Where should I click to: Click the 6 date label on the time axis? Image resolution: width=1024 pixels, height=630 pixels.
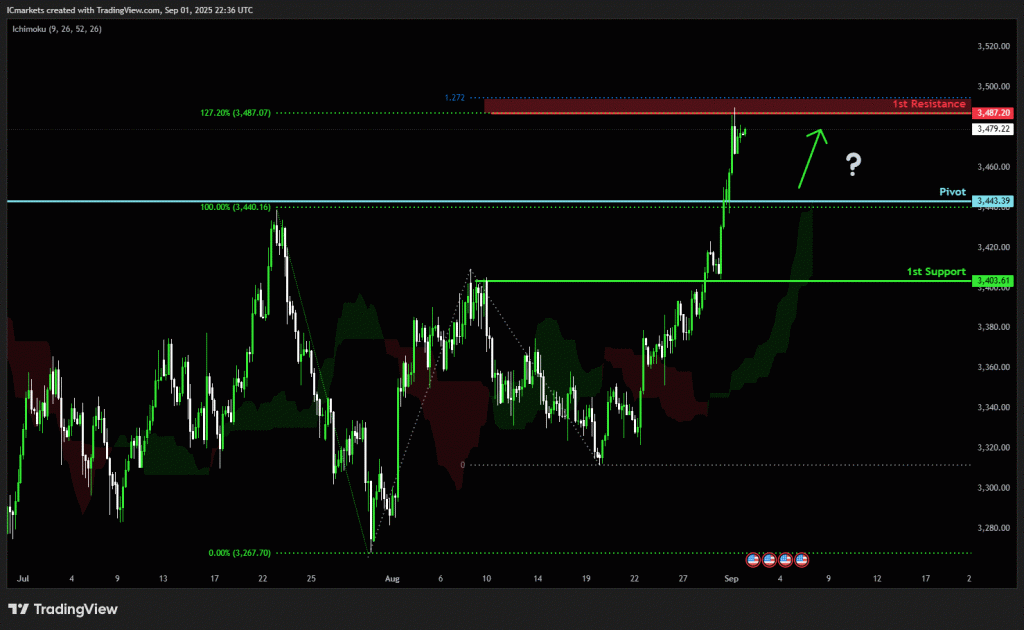click(x=441, y=578)
